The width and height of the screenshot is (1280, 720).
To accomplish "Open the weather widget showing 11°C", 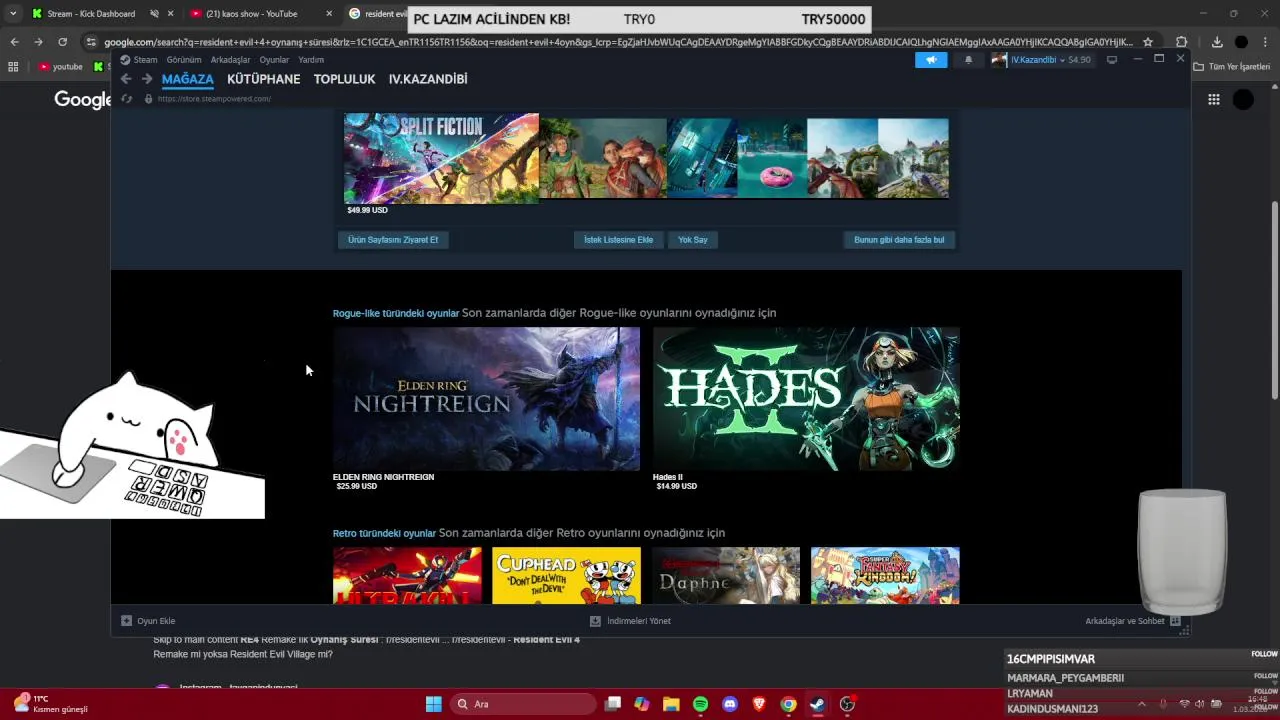I will 50,704.
